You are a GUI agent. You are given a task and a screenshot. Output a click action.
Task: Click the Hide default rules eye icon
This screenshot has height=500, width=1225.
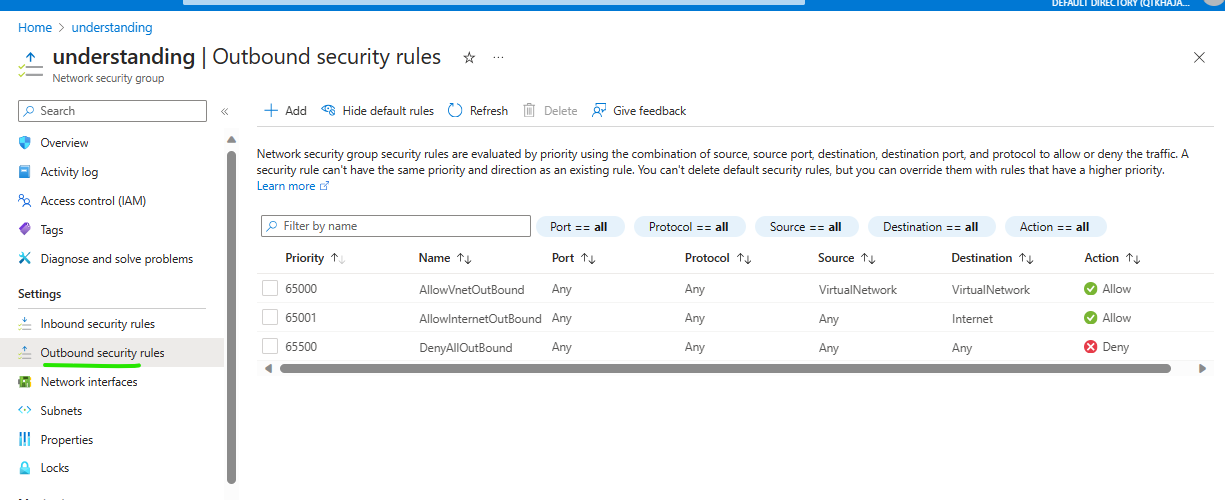tap(328, 111)
